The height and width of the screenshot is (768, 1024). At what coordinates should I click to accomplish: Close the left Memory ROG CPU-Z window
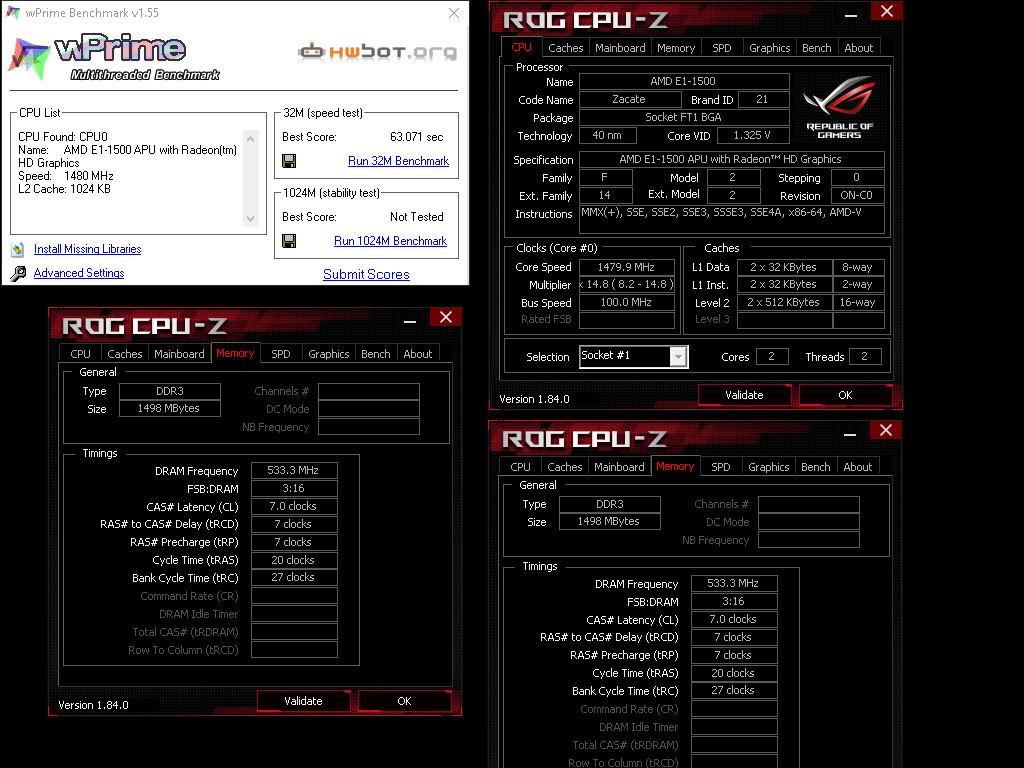[446, 317]
